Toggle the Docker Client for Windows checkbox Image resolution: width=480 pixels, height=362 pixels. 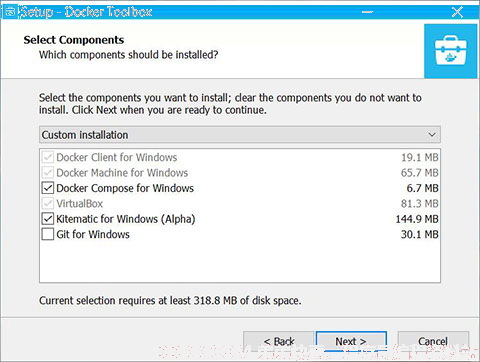(48, 157)
